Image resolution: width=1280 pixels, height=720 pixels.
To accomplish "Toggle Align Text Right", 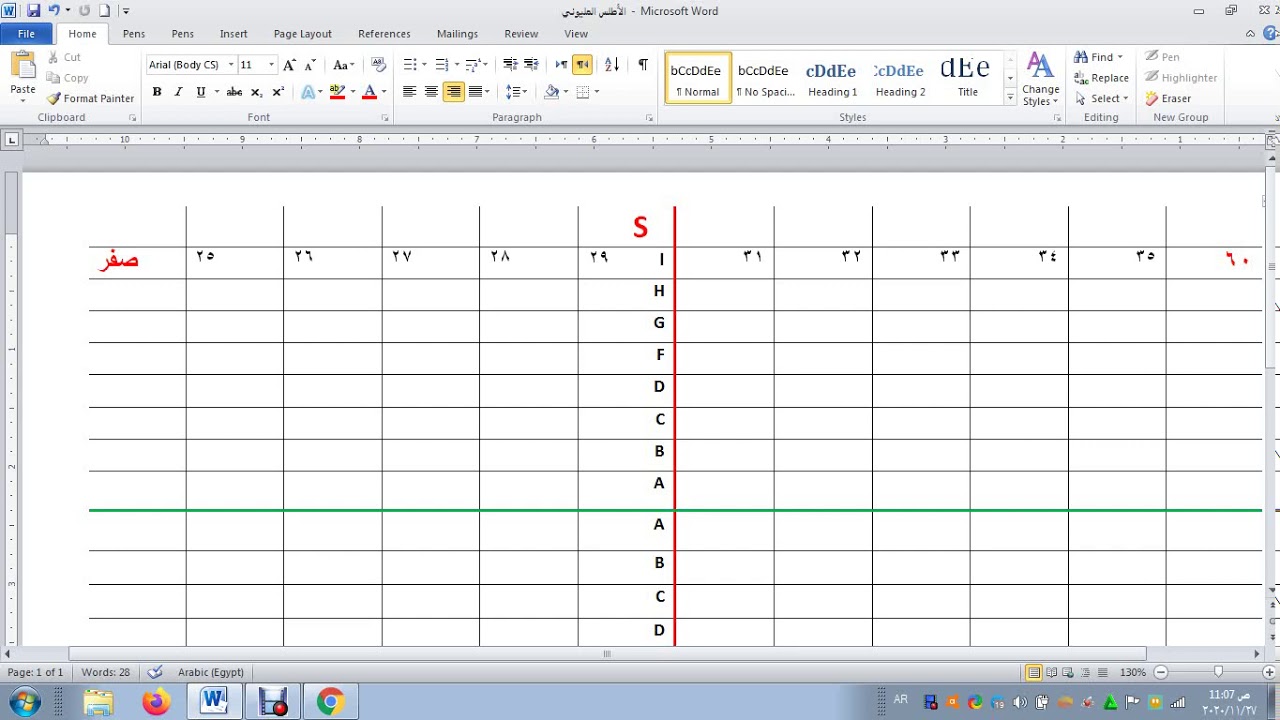I will coord(453,92).
